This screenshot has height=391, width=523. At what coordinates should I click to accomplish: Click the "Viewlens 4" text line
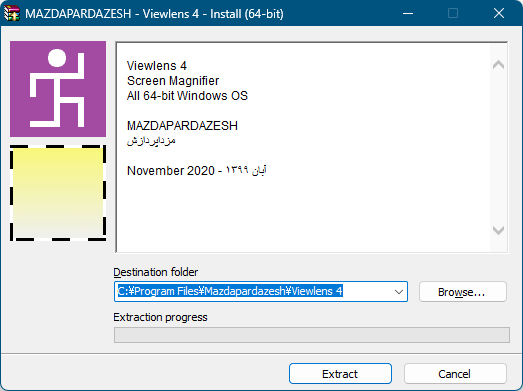click(157, 66)
